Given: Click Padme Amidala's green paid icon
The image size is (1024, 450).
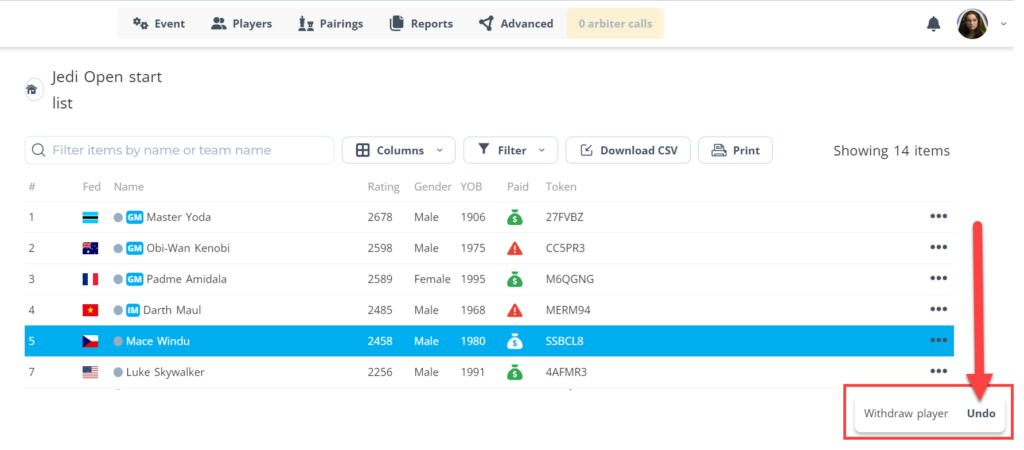Looking at the screenshot, I should point(515,279).
